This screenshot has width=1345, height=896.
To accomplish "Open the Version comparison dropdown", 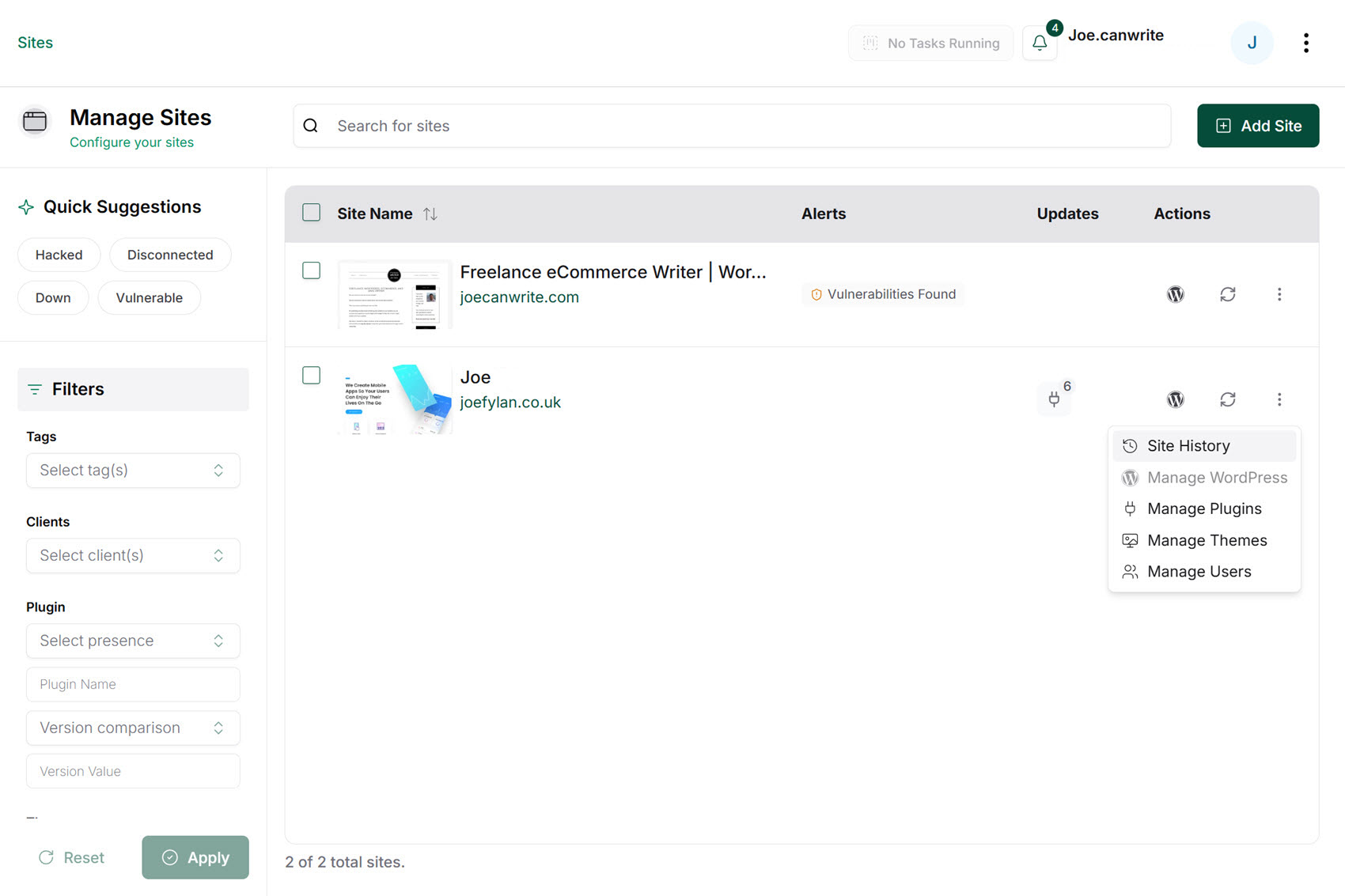I will click(132, 728).
